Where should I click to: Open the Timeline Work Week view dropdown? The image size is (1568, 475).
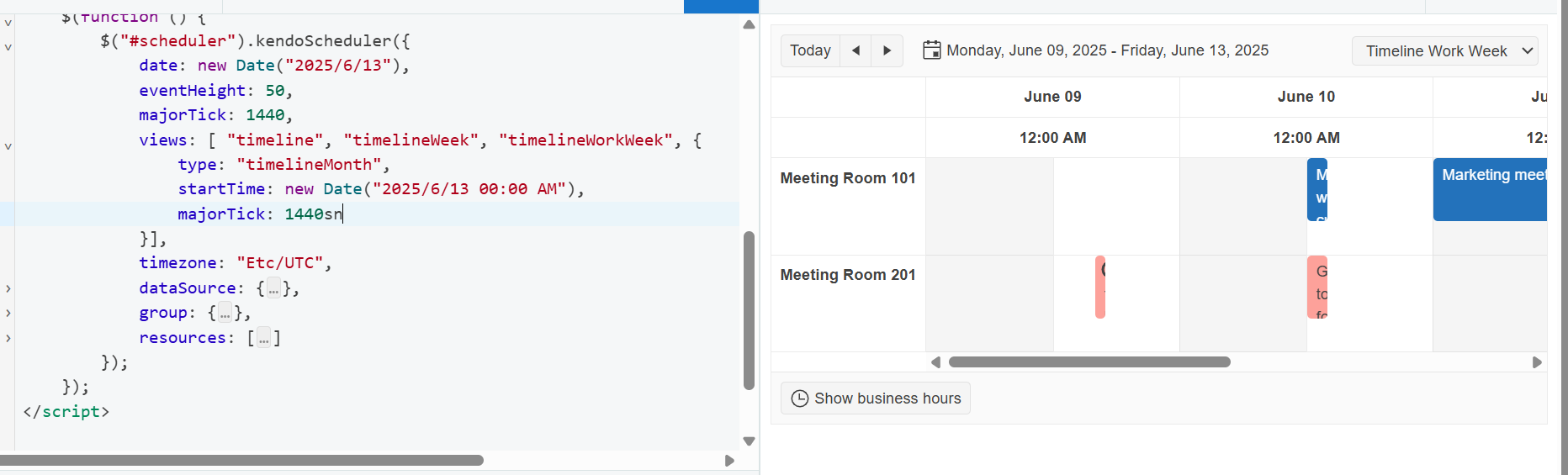[x=1444, y=51]
